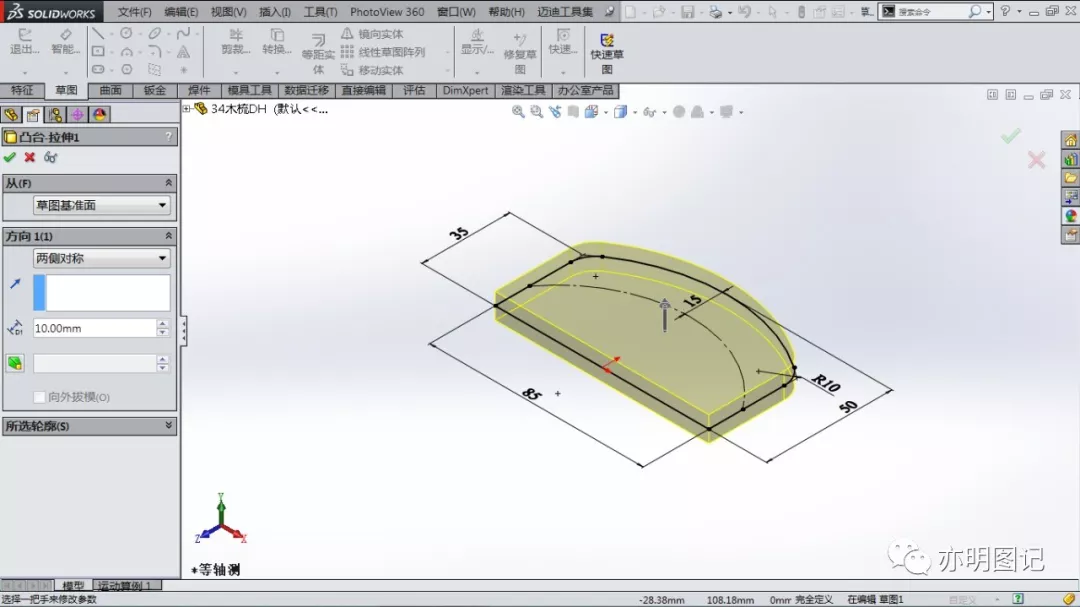Click the Convert Entities tool (转换)
The height and width of the screenshot is (607, 1080).
point(277,41)
